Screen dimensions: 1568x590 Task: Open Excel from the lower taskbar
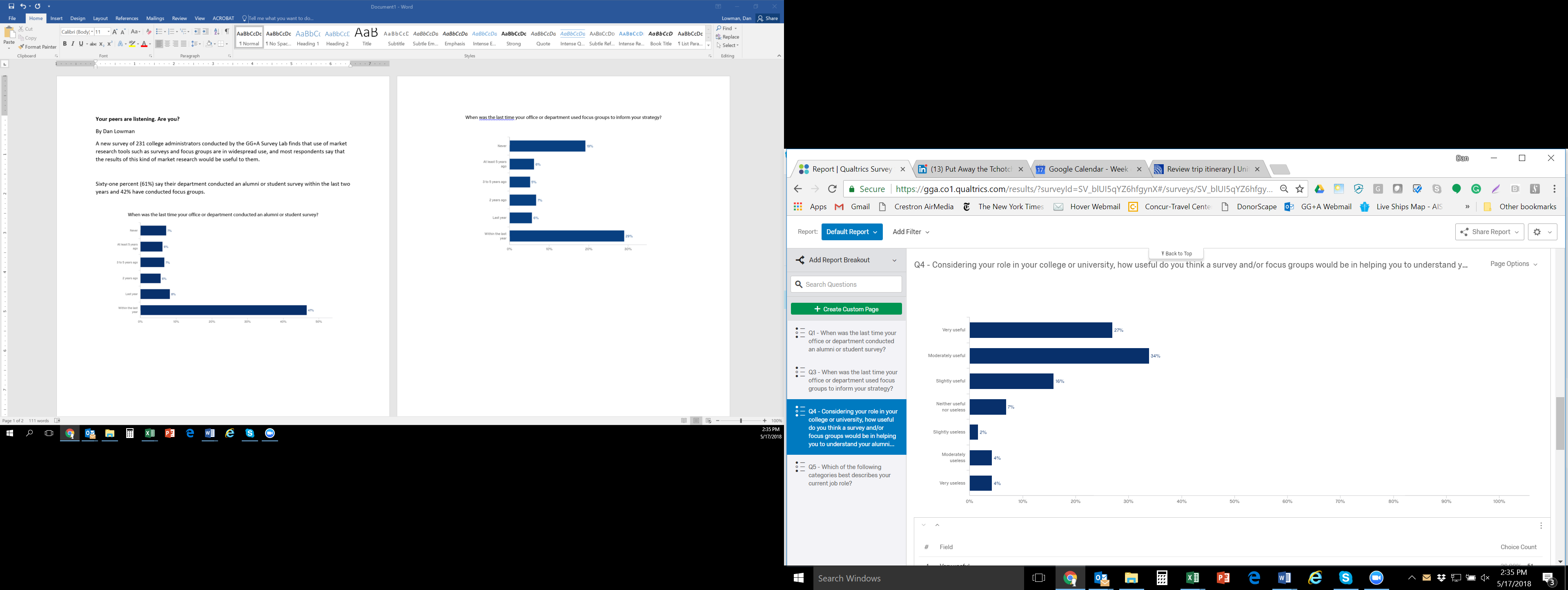click(1192, 578)
